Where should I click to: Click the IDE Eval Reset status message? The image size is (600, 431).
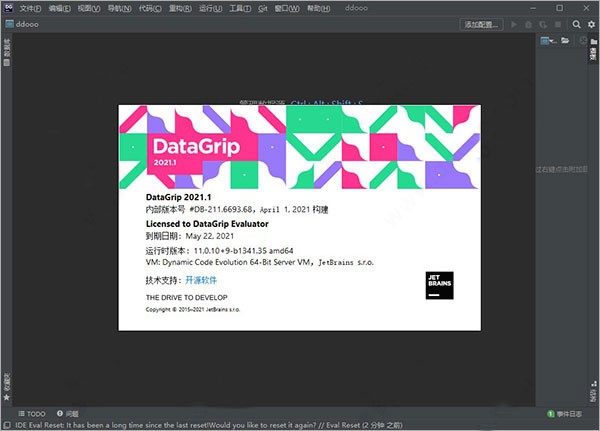click(x=209, y=425)
